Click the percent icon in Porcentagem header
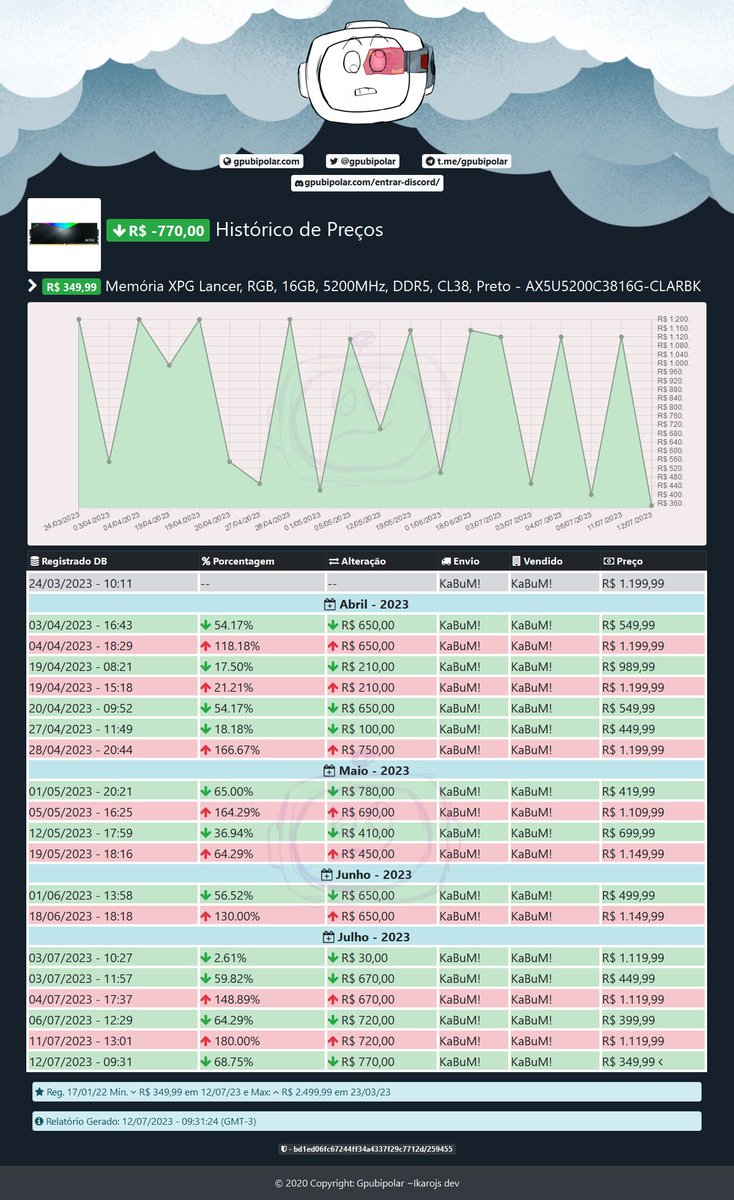Image resolution: width=734 pixels, height=1200 pixels. (x=206, y=561)
